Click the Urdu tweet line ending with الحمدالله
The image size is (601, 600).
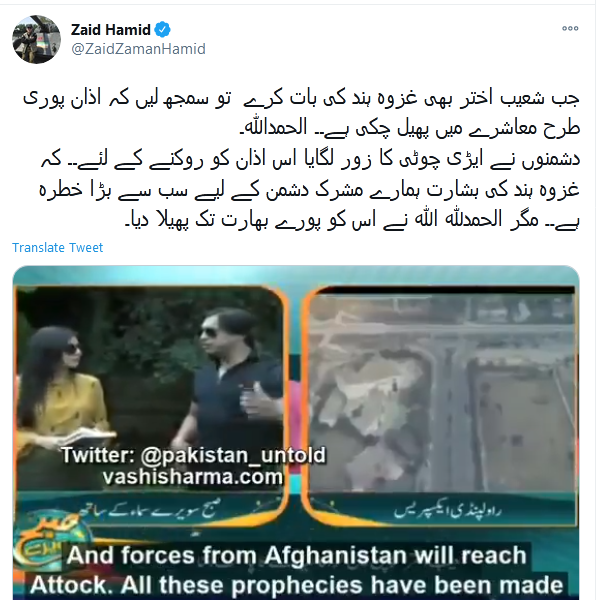pos(409,128)
